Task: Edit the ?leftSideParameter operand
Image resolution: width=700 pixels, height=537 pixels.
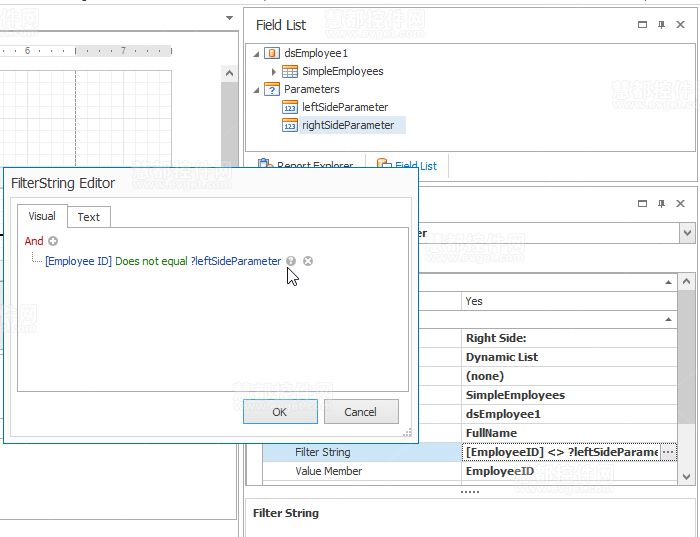Action: point(236,261)
